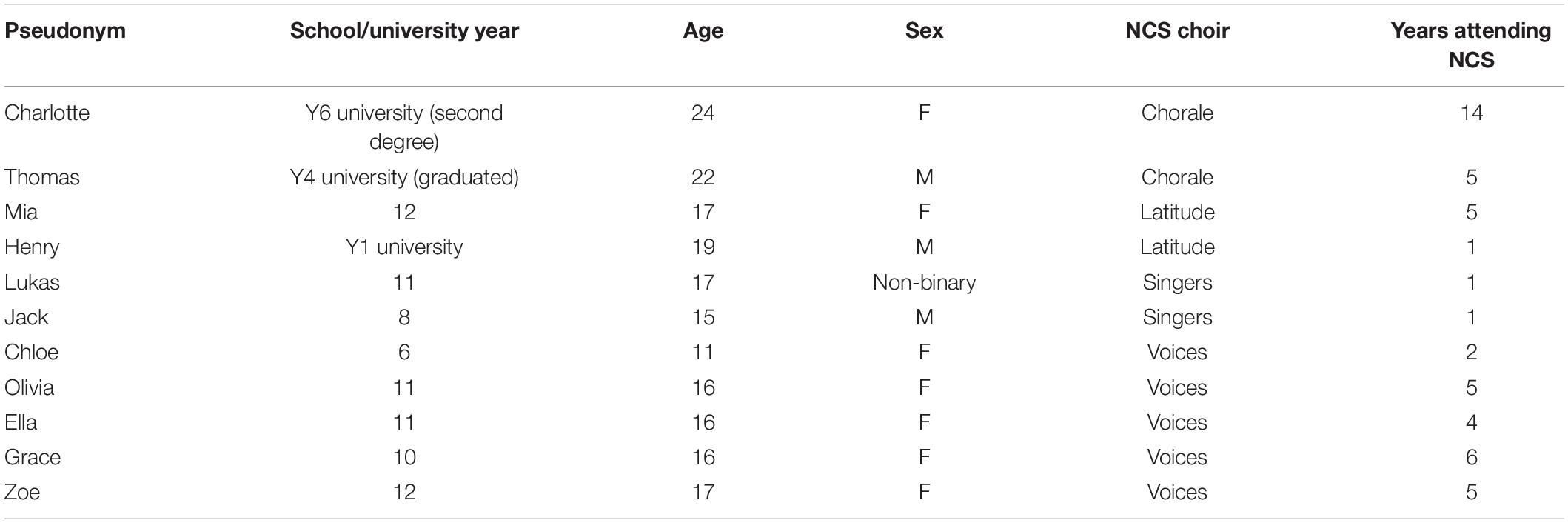Select the Sex column header
This screenshot has width=1568, height=523.
(924, 31)
